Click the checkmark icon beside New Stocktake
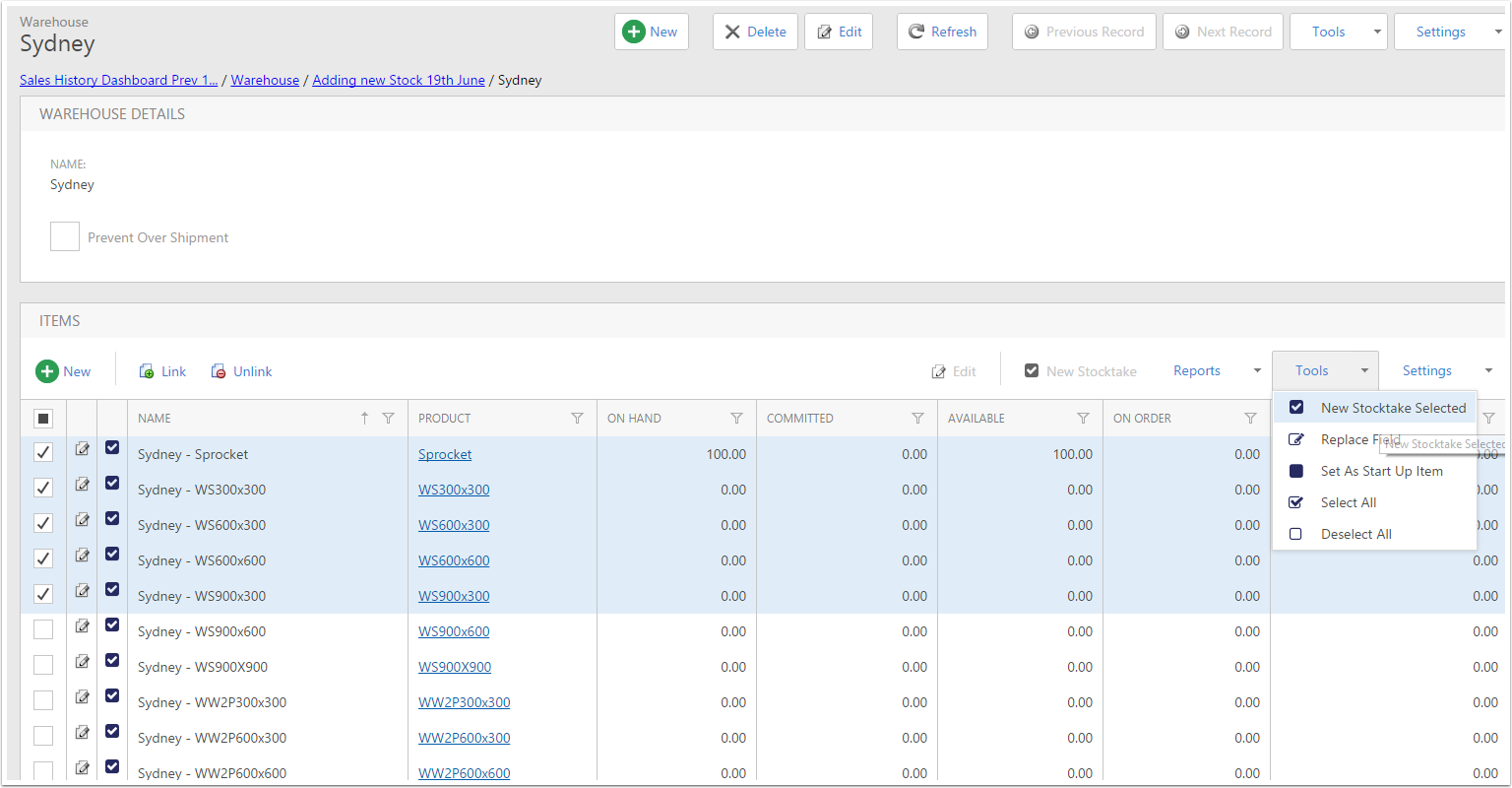 pos(1032,370)
